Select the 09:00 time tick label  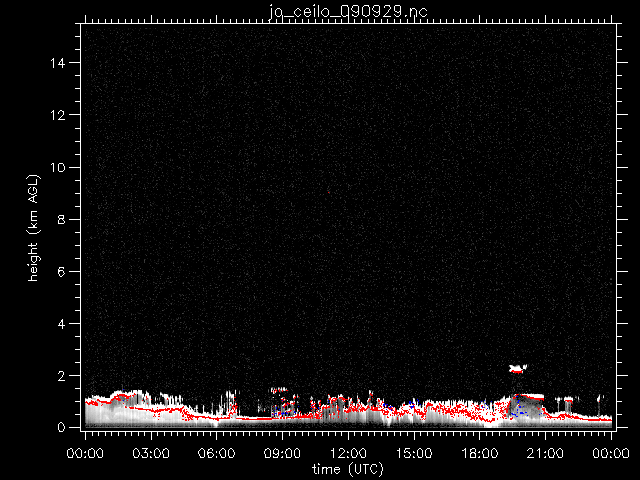coord(282,453)
